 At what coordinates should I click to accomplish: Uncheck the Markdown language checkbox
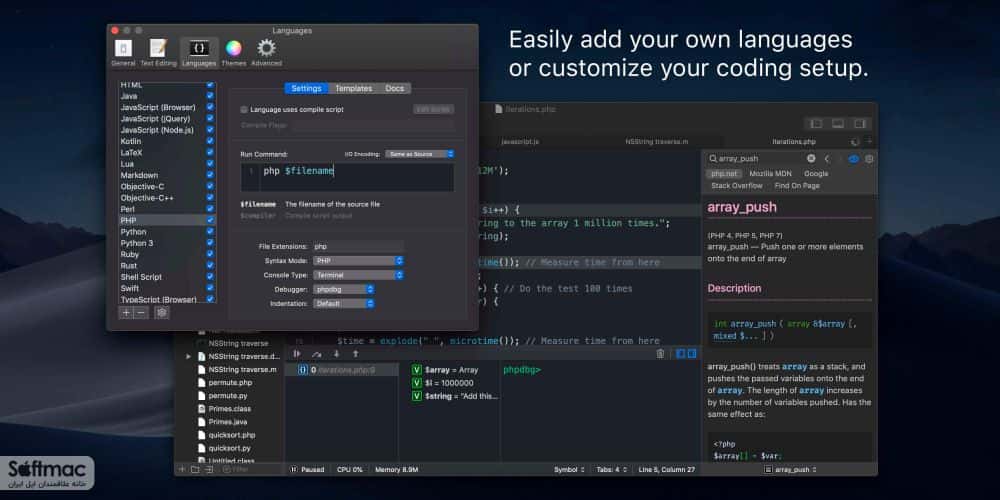pyautogui.click(x=210, y=175)
